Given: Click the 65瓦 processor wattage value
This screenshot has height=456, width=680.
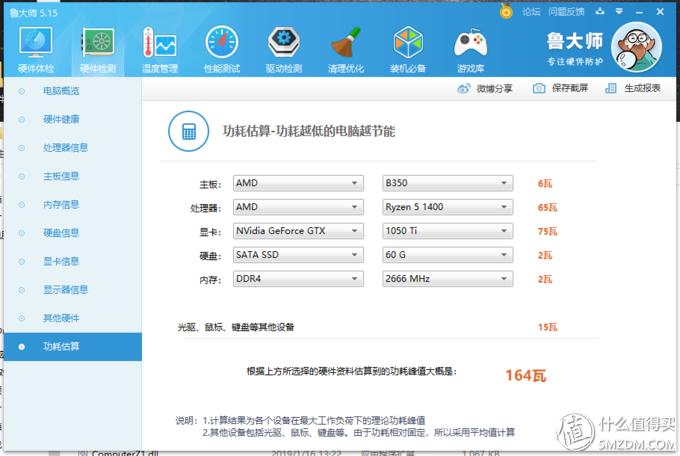Looking at the screenshot, I should [547, 207].
